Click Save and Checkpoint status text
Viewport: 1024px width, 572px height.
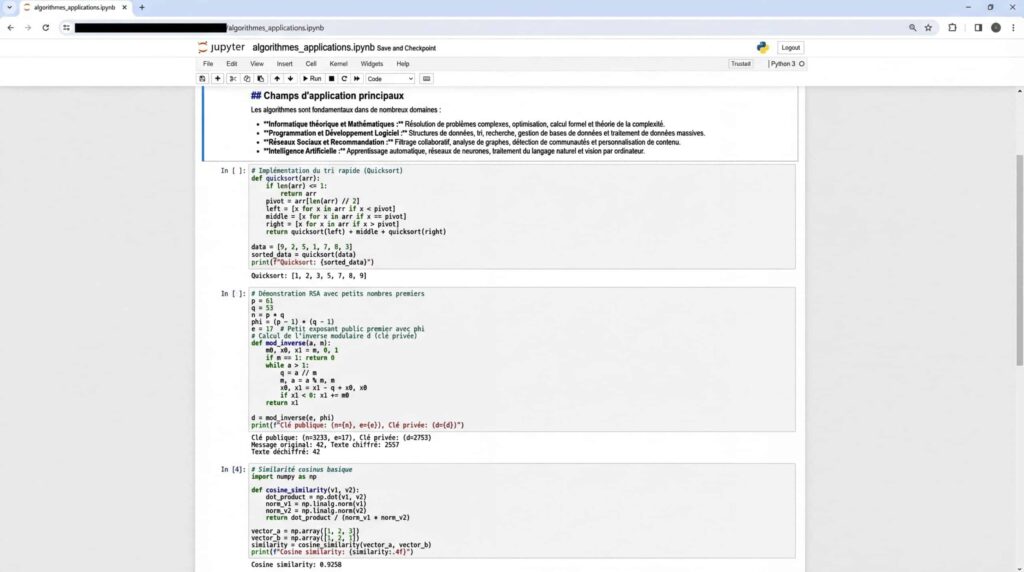406,48
